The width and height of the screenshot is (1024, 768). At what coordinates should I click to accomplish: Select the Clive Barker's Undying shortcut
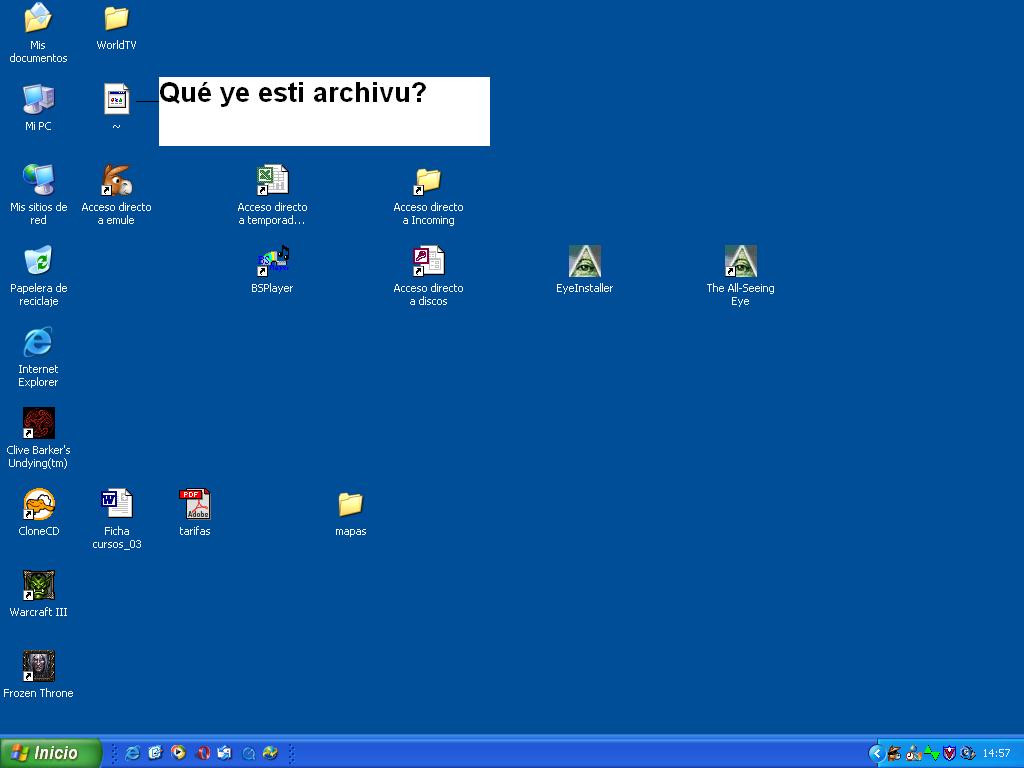pos(38,424)
